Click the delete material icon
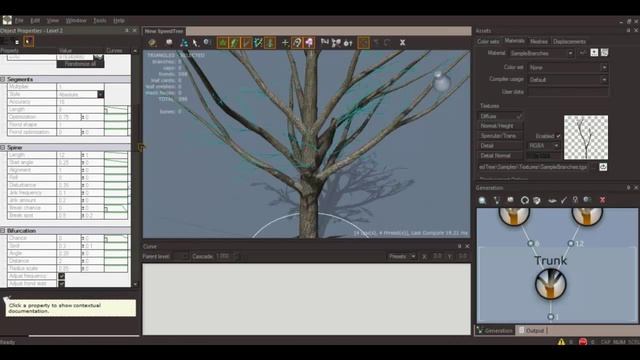640x360 pixels. point(604,53)
